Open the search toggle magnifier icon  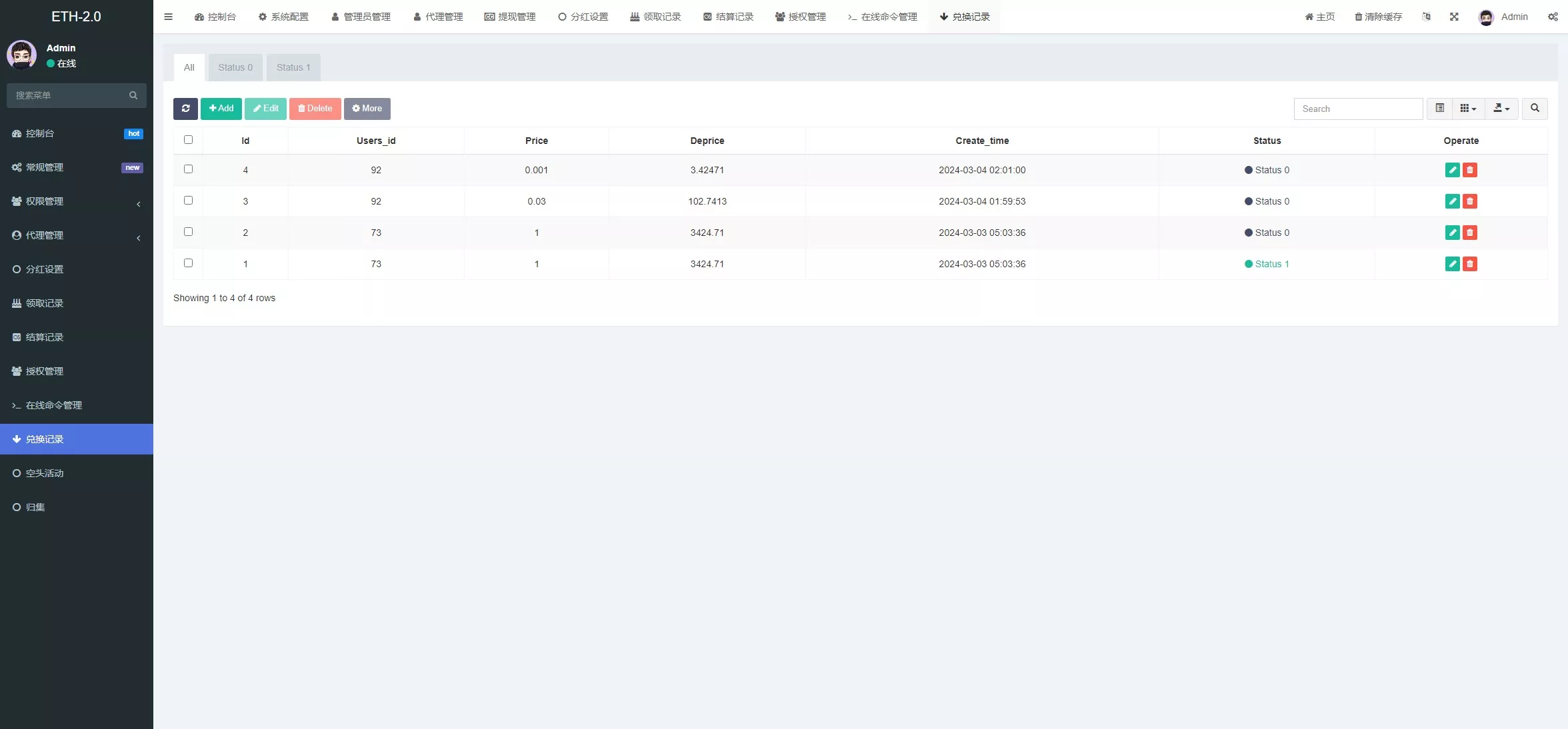point(1535,109)
